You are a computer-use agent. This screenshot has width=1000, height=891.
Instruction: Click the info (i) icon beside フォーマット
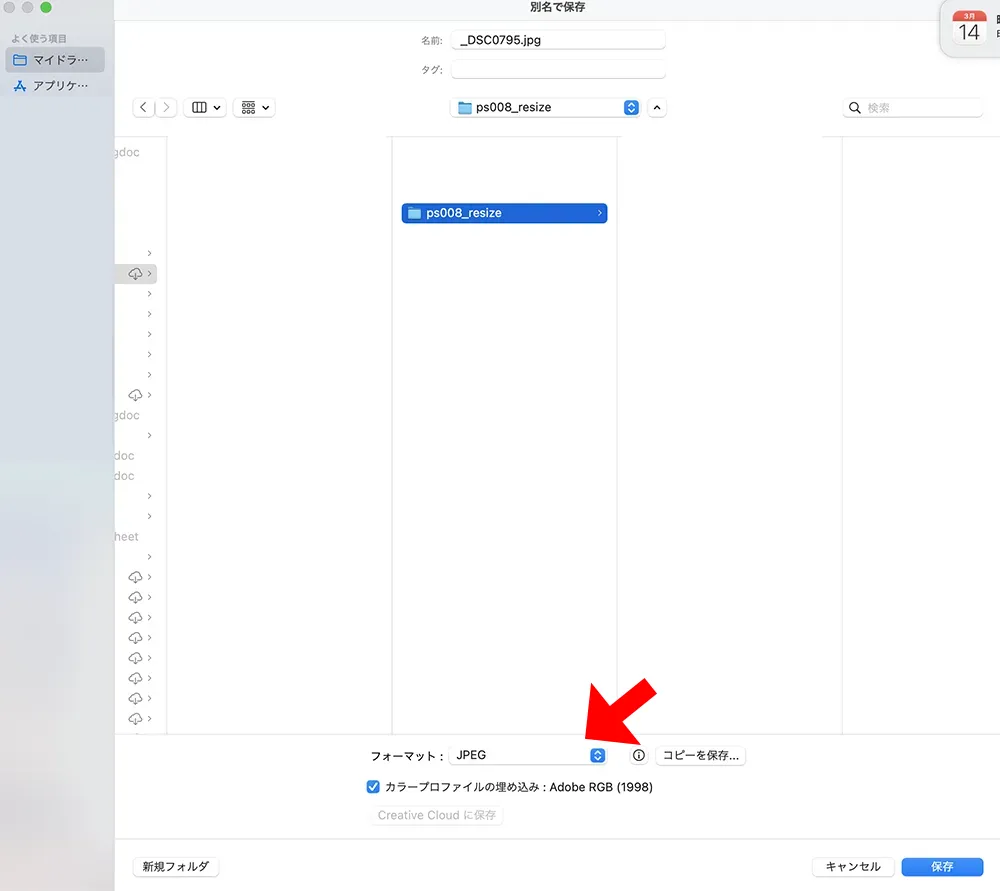pos(638,755)
